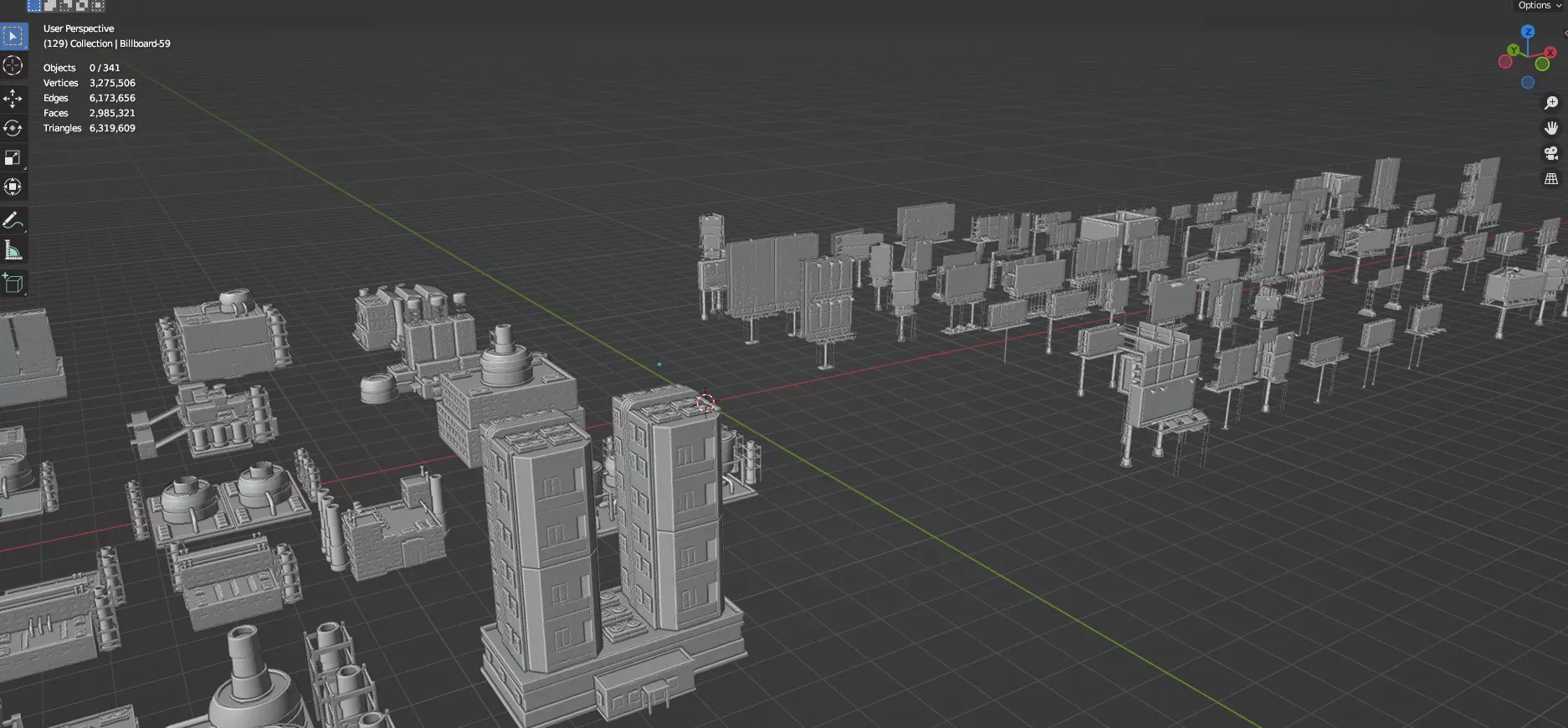Click the Pan view hand icon
Screen dimensions: 1568x728
(1551, 128)
